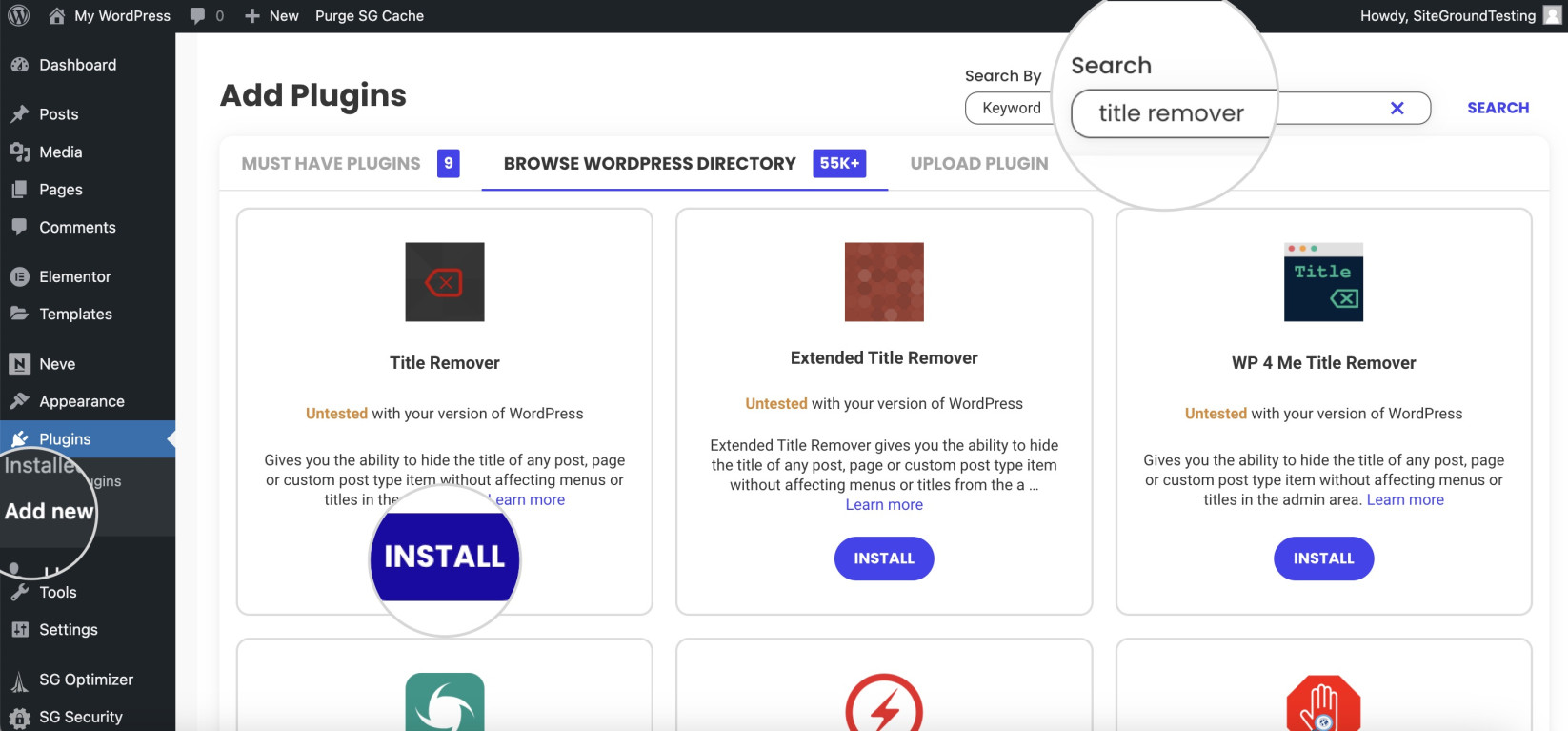Click the Extended Title Remover plugin name
This screenshot has width=1568, height=731.
coord(884,358)
